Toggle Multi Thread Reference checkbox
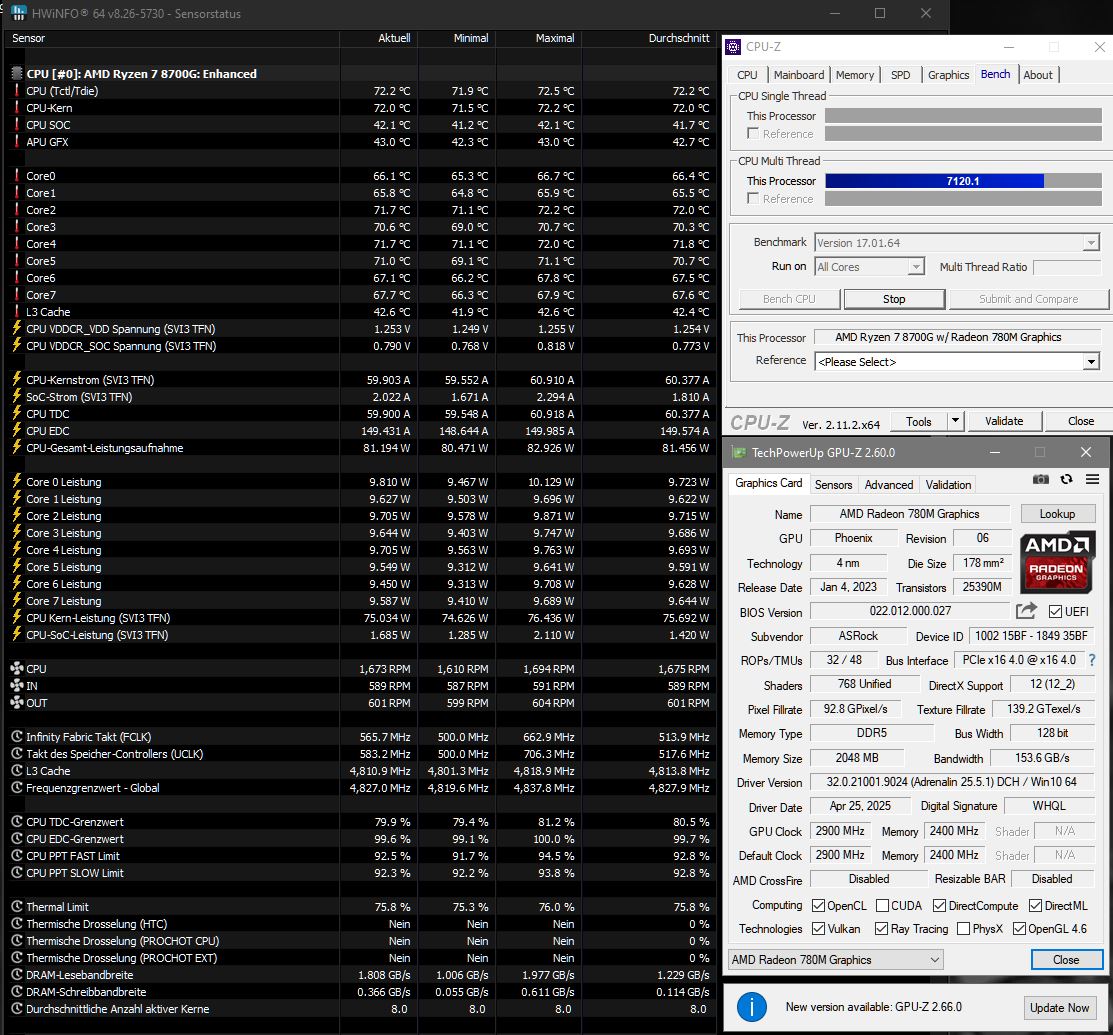Viewport: 1113px width, 1035px height. [x=753, y=198]
